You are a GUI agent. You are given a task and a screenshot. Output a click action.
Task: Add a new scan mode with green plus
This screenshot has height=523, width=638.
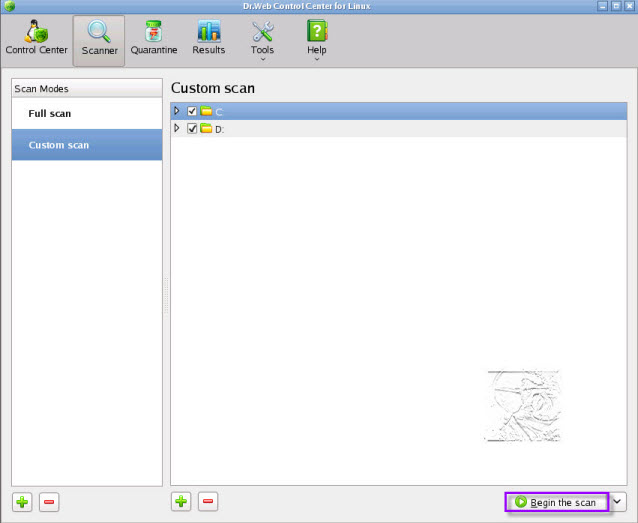point(22,502)
